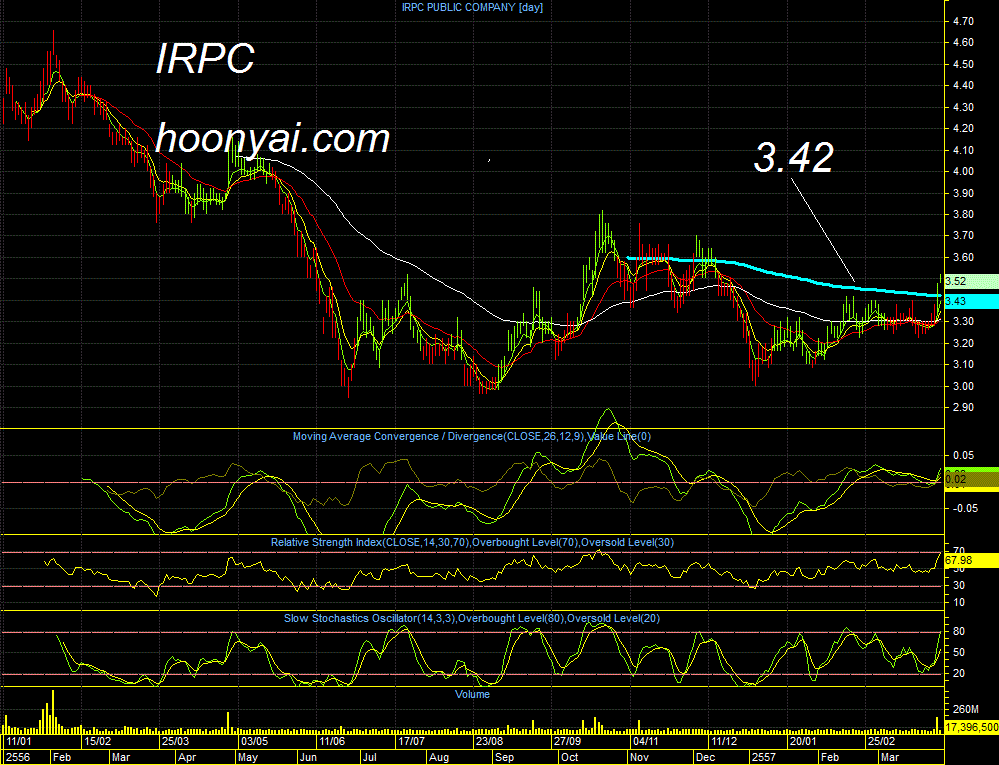Select the 27/09 date label
The image size is (999, 765).
[x=568, y=741]
